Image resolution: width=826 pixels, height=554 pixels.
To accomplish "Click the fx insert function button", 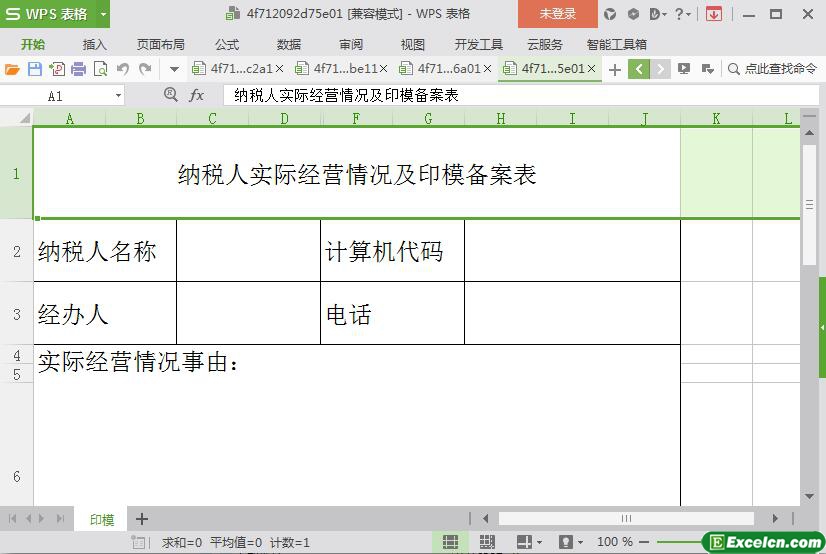I will (196, 95).
